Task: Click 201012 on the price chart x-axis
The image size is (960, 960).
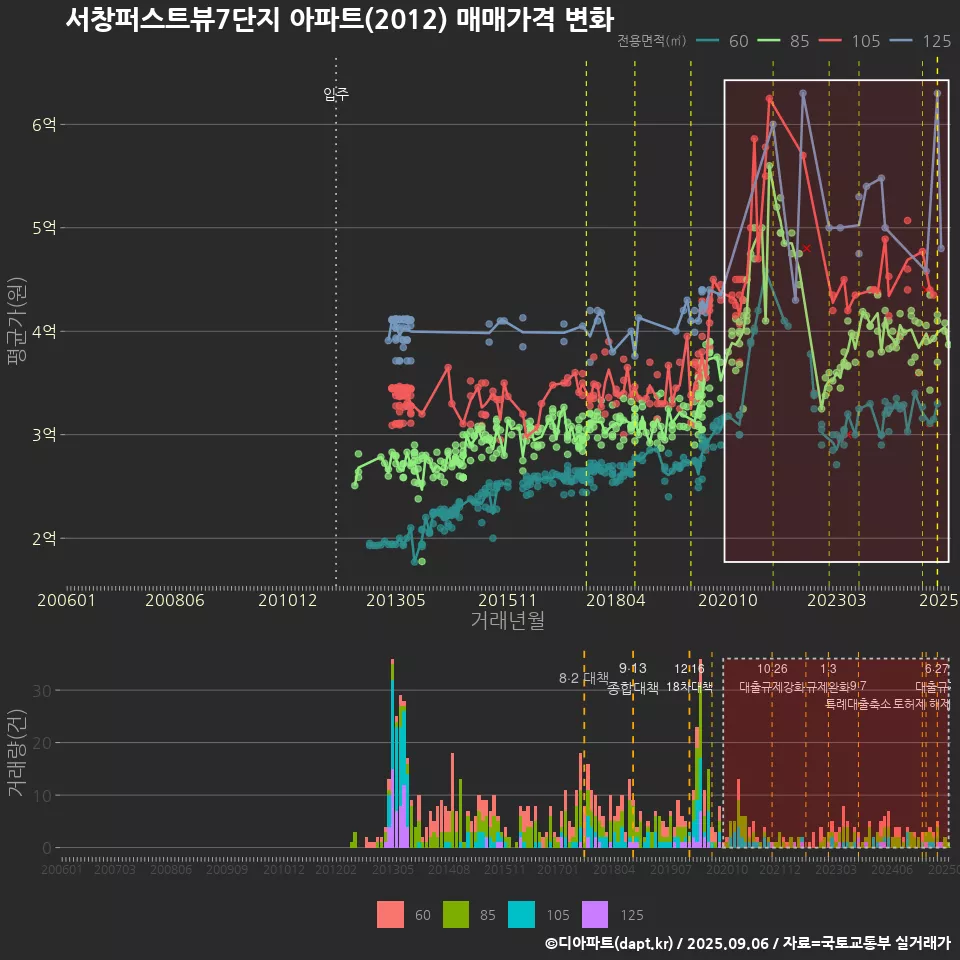Action: 287,600
